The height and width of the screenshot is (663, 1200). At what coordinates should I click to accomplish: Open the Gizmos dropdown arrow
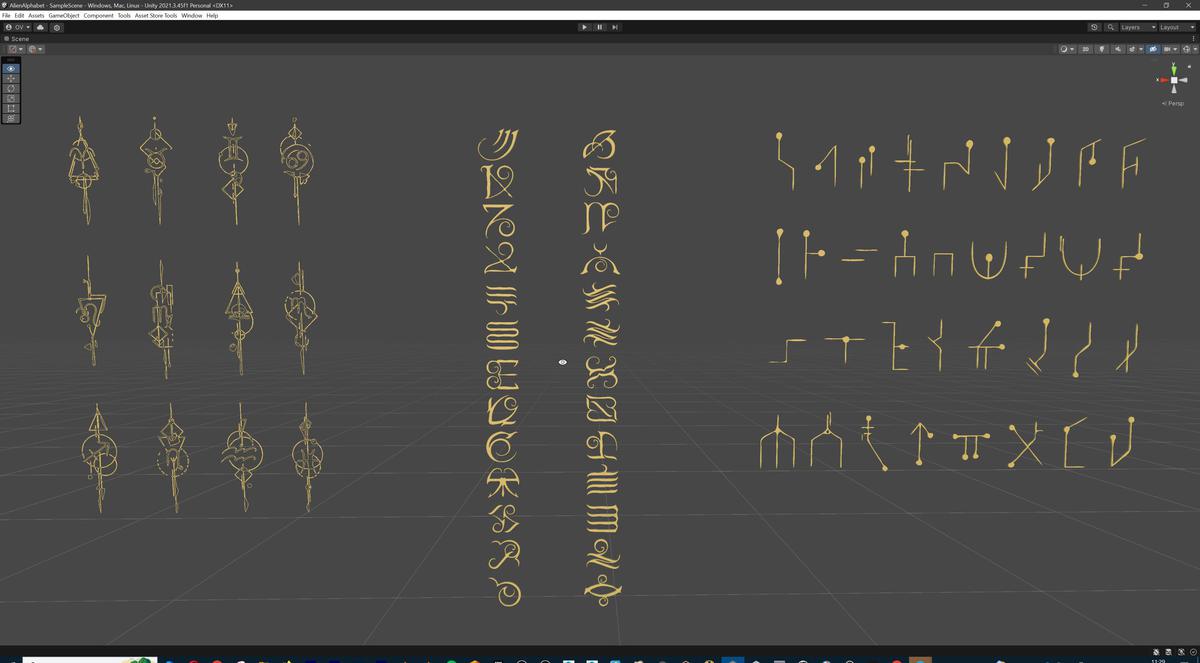[1195, 48]
